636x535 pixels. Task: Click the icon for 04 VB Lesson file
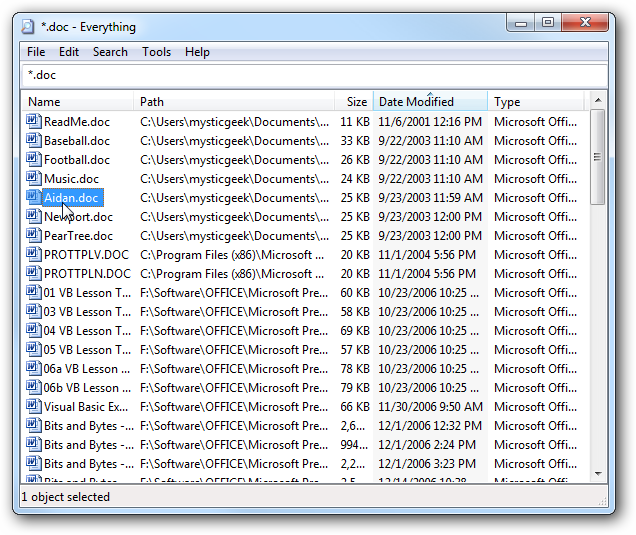(x=34, y=331)
